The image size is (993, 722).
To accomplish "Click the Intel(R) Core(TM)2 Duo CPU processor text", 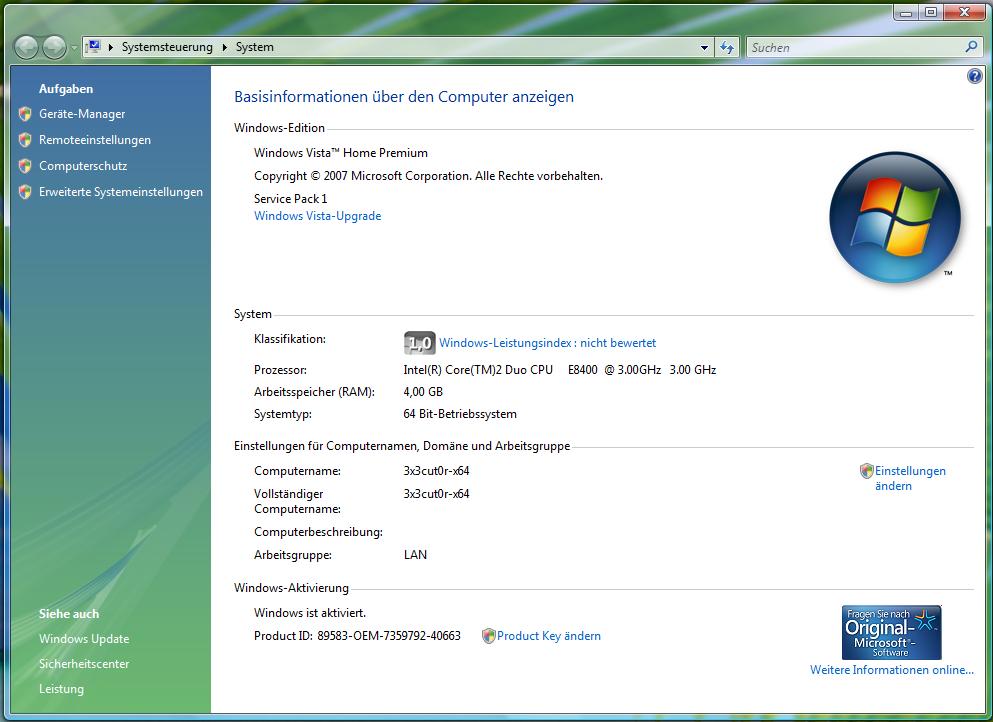I will (x=560, y=370).
